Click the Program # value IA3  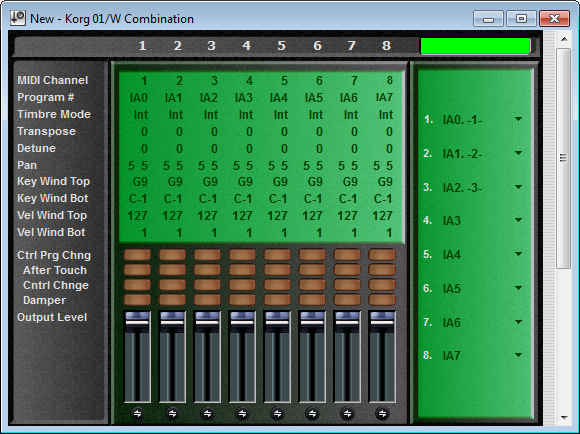pos(243,98)
